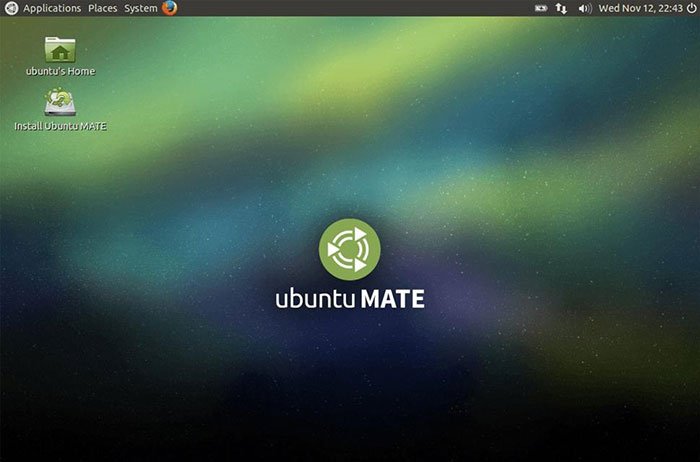Click the green circular Ubuntu MATE wallpaper logo
This screenshot has height=462, width=700.
click(349, 249)
